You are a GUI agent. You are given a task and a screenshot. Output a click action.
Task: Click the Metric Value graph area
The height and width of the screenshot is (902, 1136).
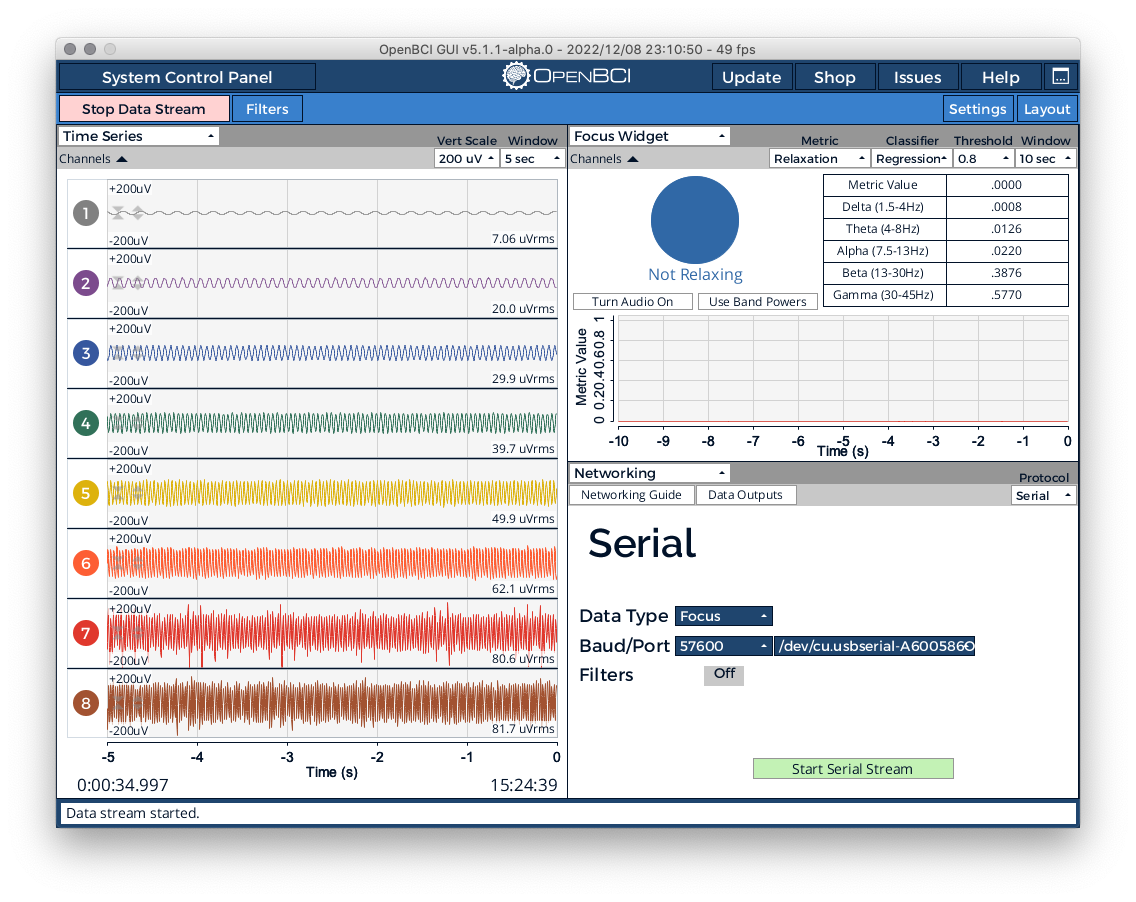[x=843, y=369]
